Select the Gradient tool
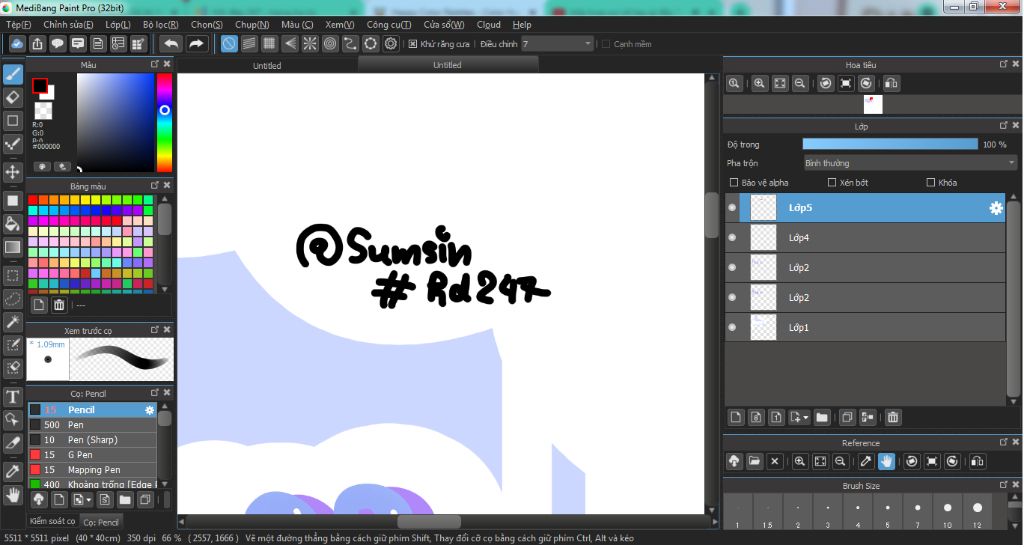1024x548 pixels. [x=12, y=248]
